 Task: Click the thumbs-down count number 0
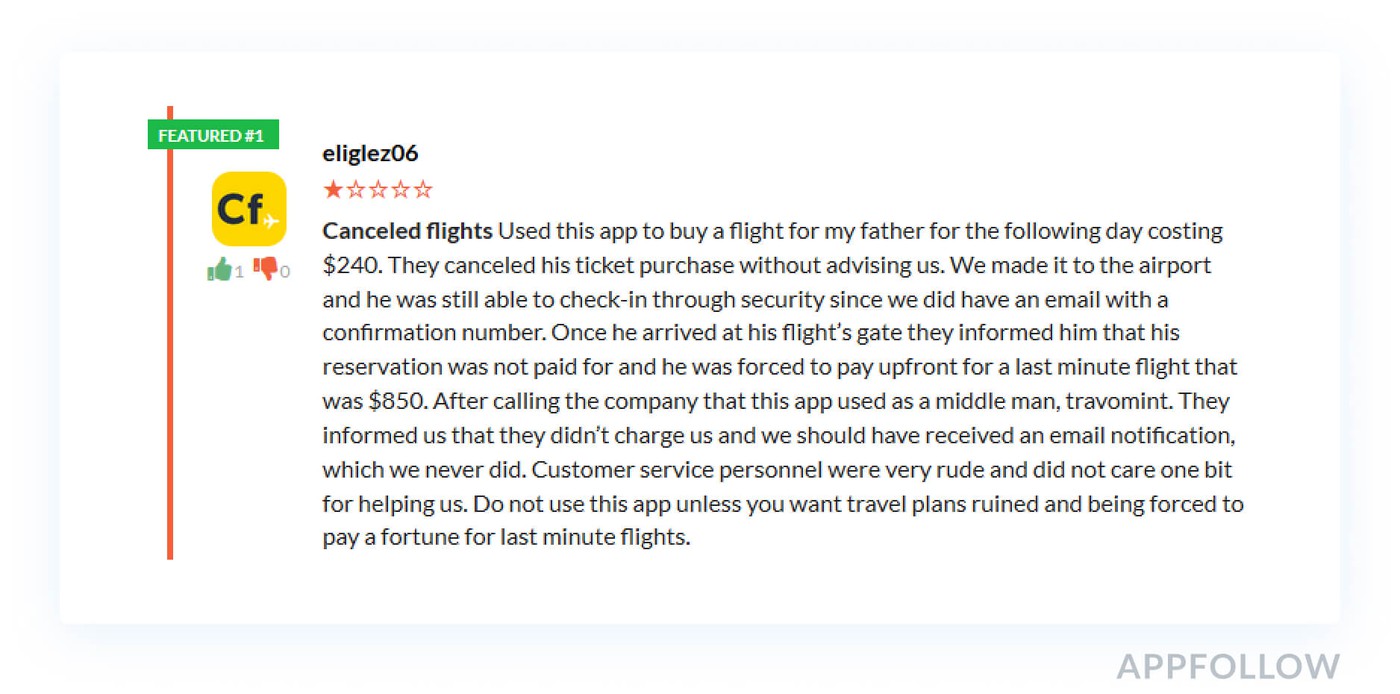(x=285, y=272)
